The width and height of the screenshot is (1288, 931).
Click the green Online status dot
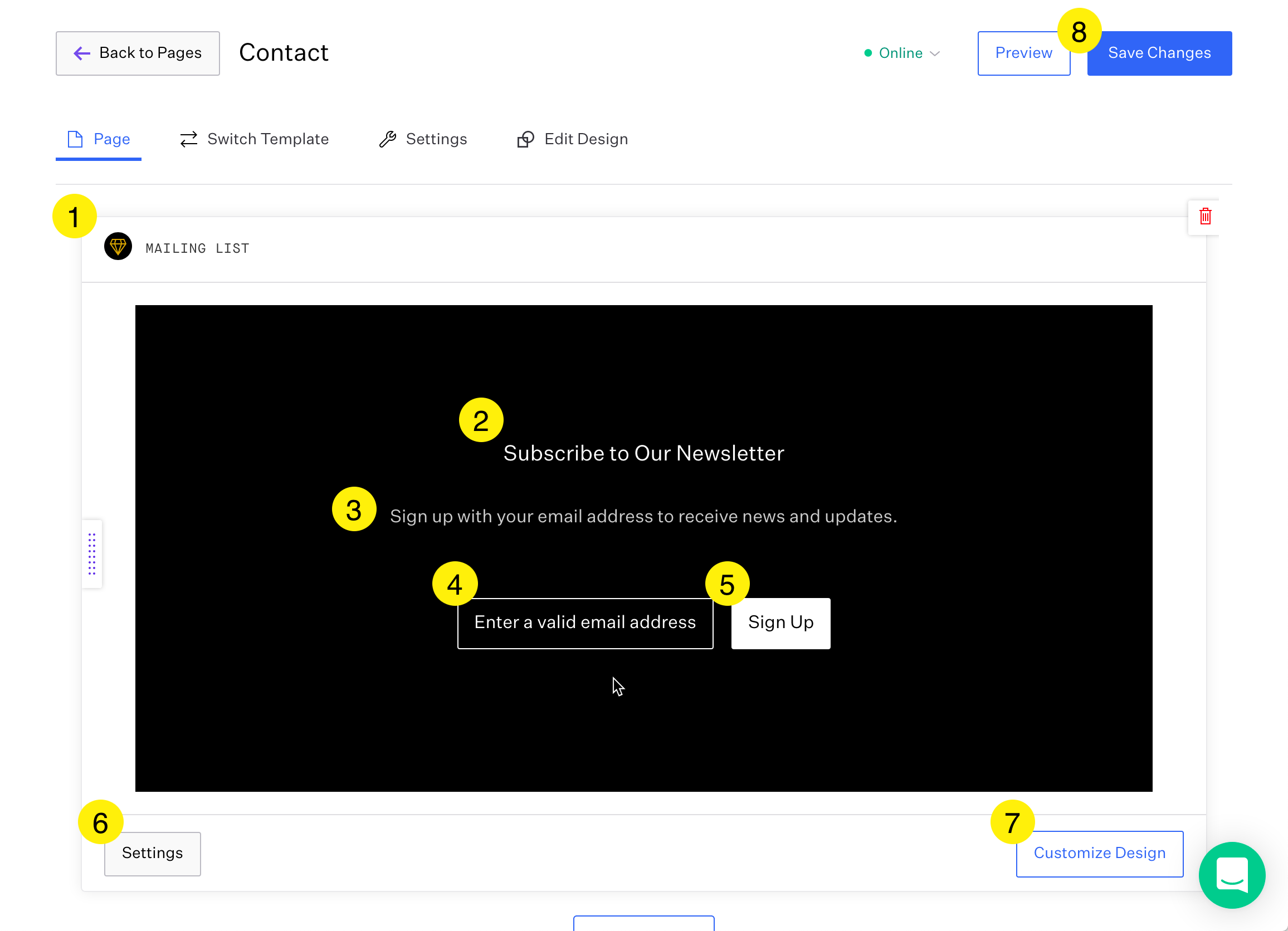868,53
